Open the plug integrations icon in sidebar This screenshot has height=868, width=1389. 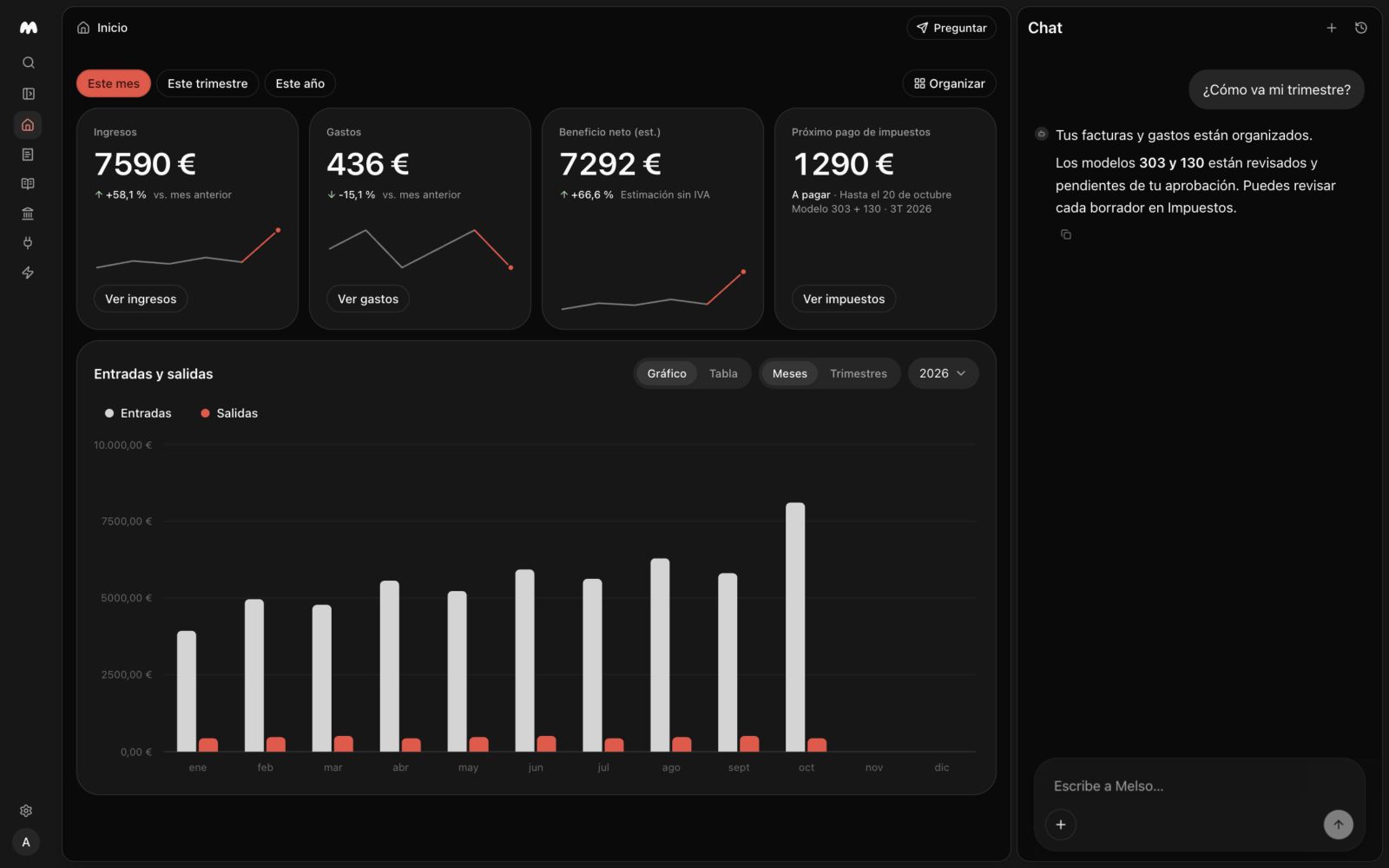coord(28,243)
